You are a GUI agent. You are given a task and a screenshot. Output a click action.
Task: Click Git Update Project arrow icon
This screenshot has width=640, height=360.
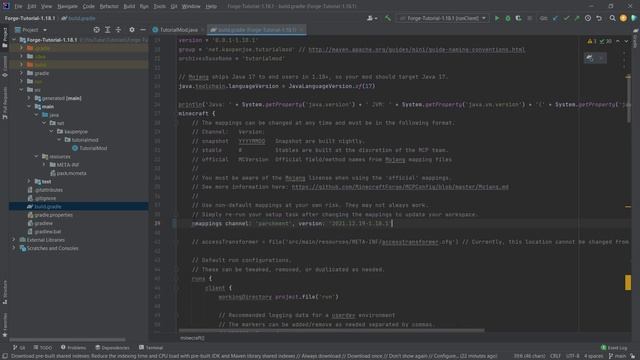(x=556, y=18)
